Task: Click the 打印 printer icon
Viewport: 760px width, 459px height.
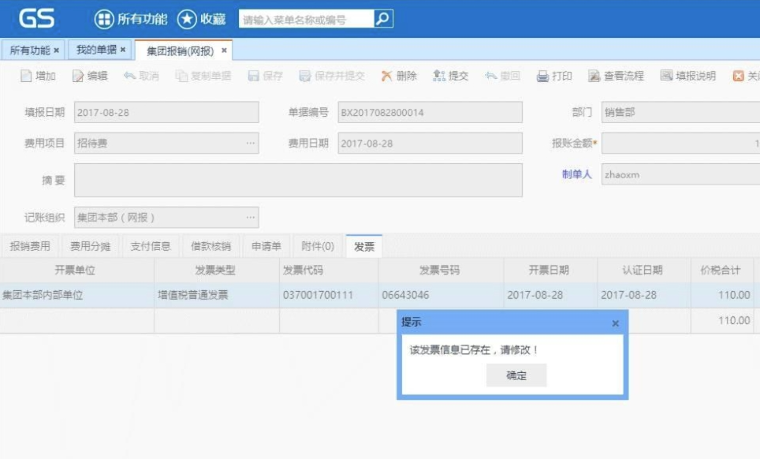Action: click(542, 76)
